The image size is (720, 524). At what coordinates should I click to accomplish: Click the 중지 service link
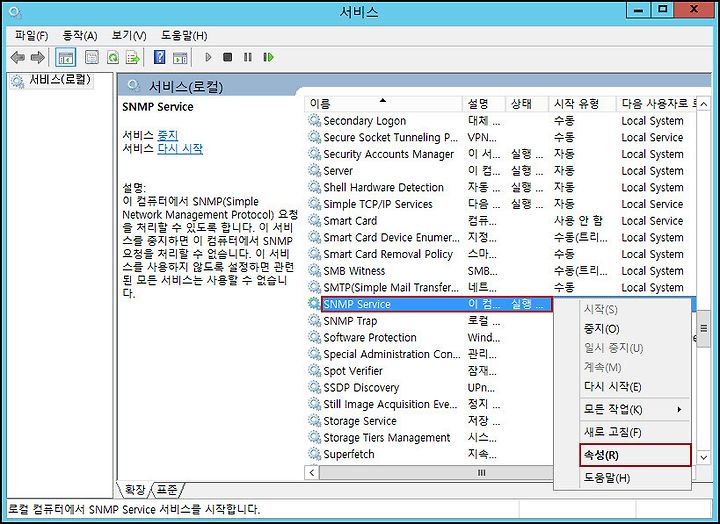168,135
